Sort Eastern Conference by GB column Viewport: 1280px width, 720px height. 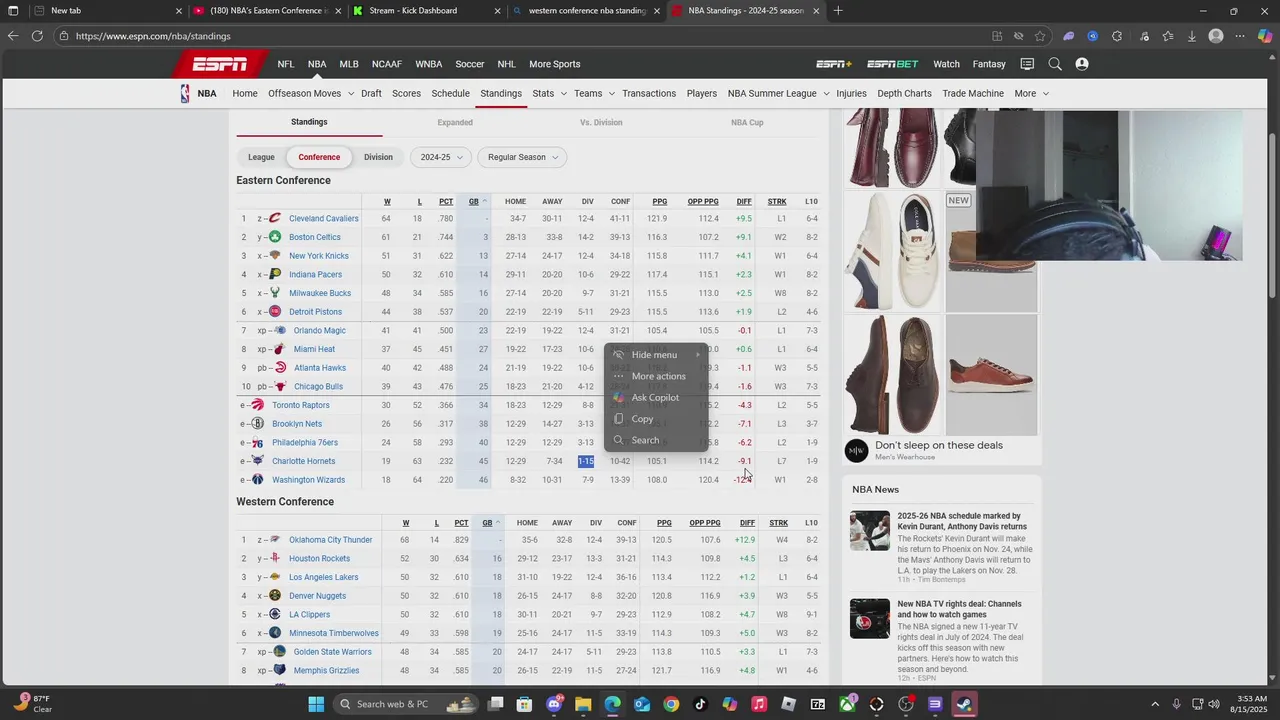click(474, 202)
